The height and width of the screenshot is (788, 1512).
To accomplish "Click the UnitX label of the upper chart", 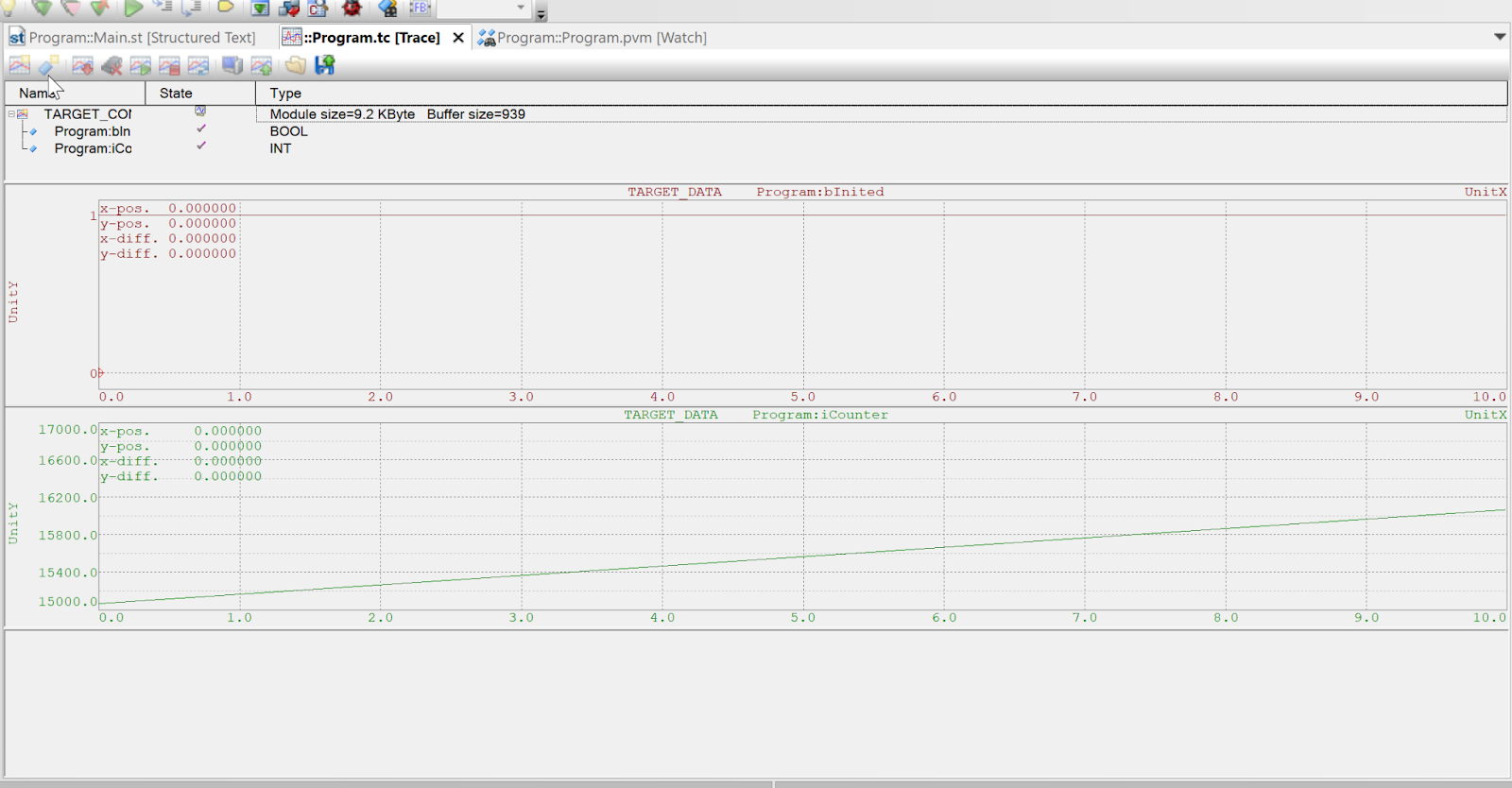I will [1486, 192].
